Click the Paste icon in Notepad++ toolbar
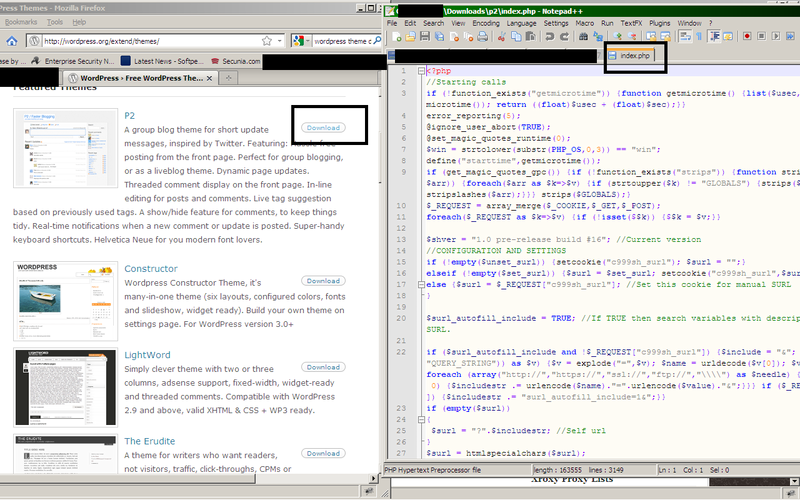This screenshot has height=500, width=800. pyautogui.click(x=531, y=36)
